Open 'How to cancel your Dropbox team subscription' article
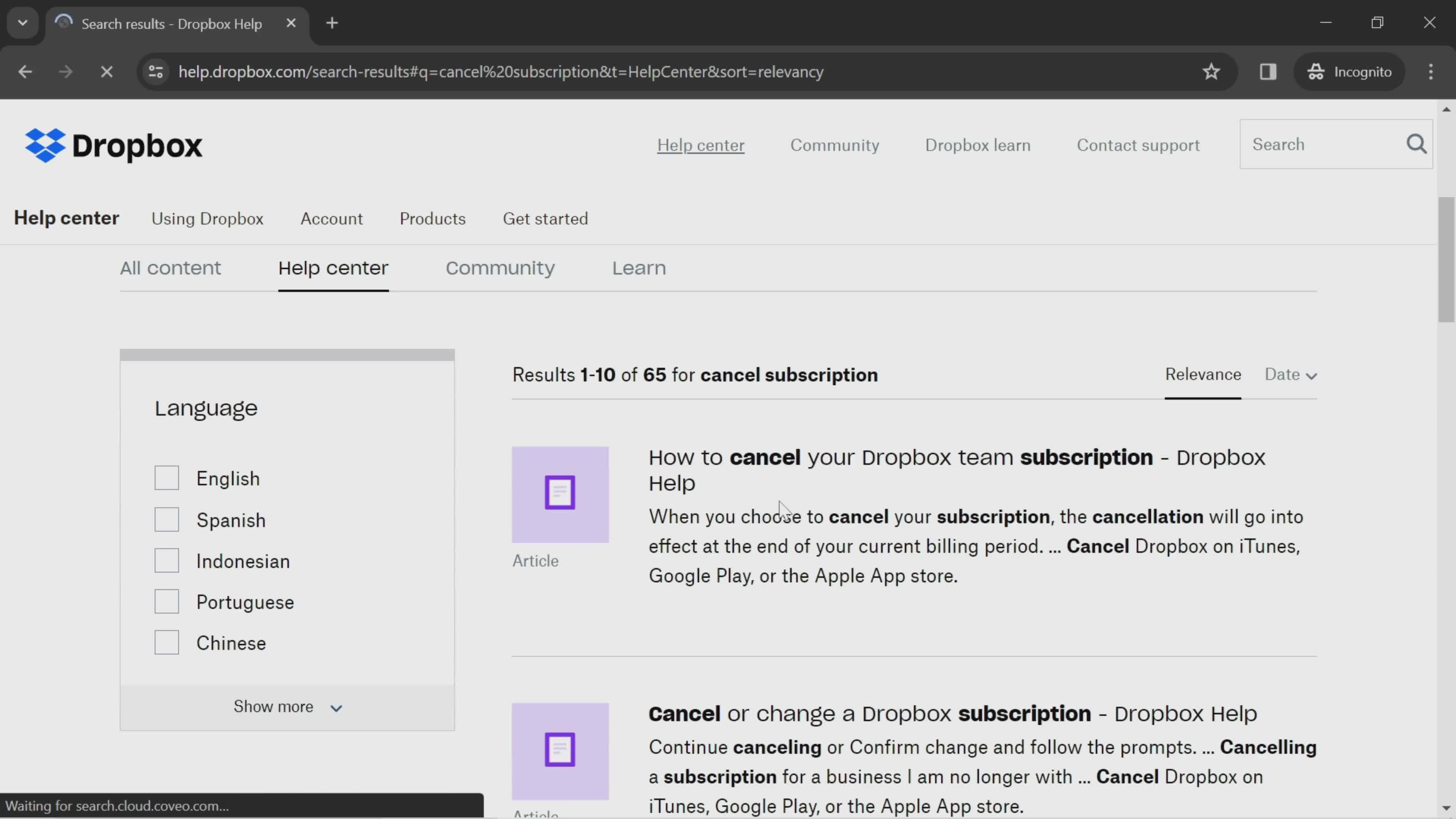 (956, 470)
